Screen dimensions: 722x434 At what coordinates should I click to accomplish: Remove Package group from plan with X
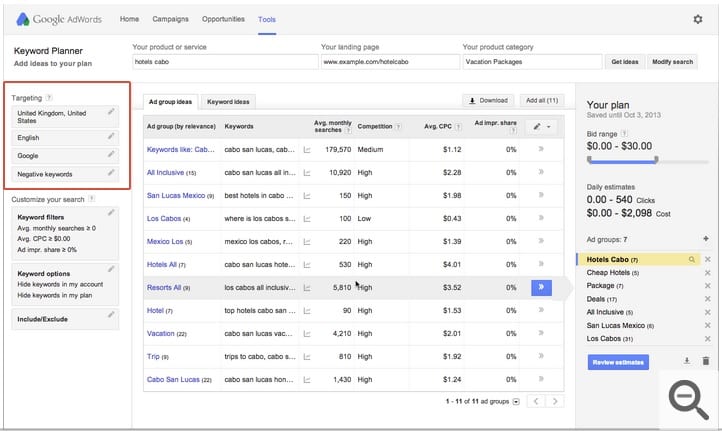point(708,286)
